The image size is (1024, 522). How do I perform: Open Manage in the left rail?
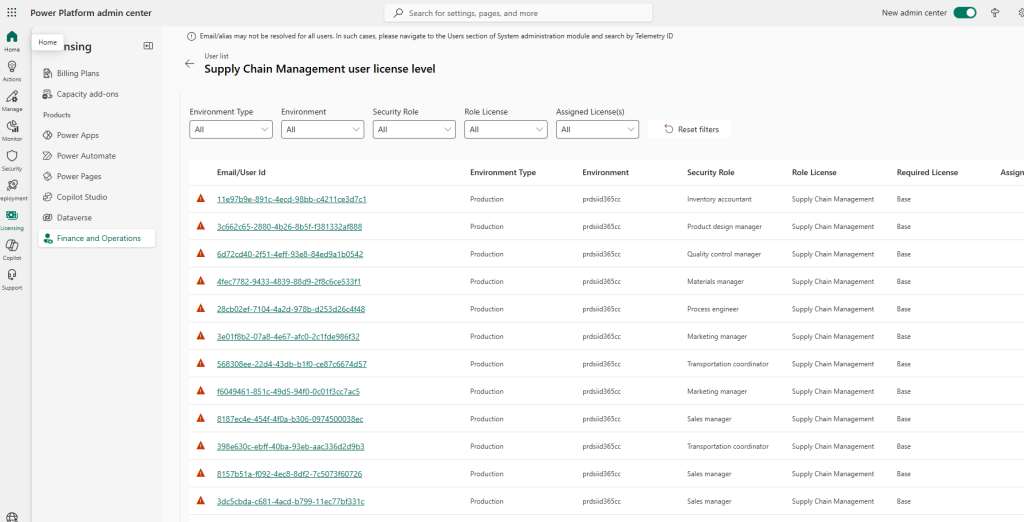point(12,101)
